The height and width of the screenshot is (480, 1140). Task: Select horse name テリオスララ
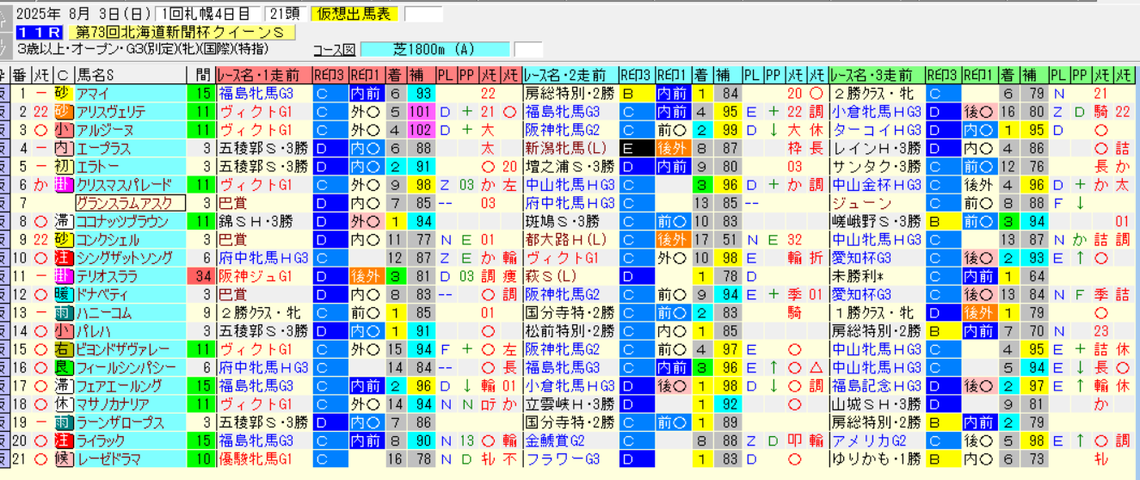(129, 276)
